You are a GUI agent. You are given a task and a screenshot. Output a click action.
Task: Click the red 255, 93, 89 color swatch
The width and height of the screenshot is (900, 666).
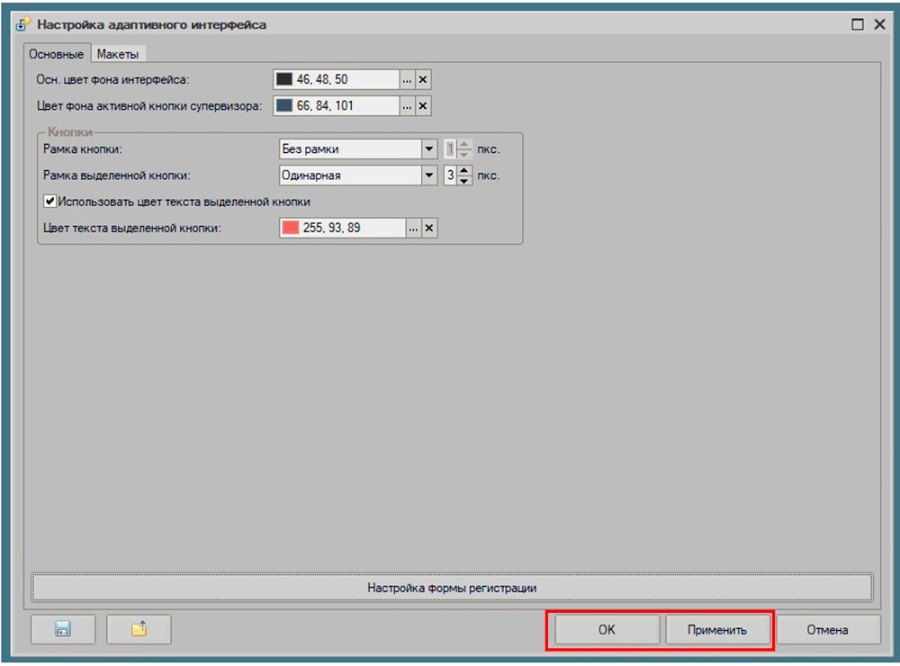(x=290, y=228)
